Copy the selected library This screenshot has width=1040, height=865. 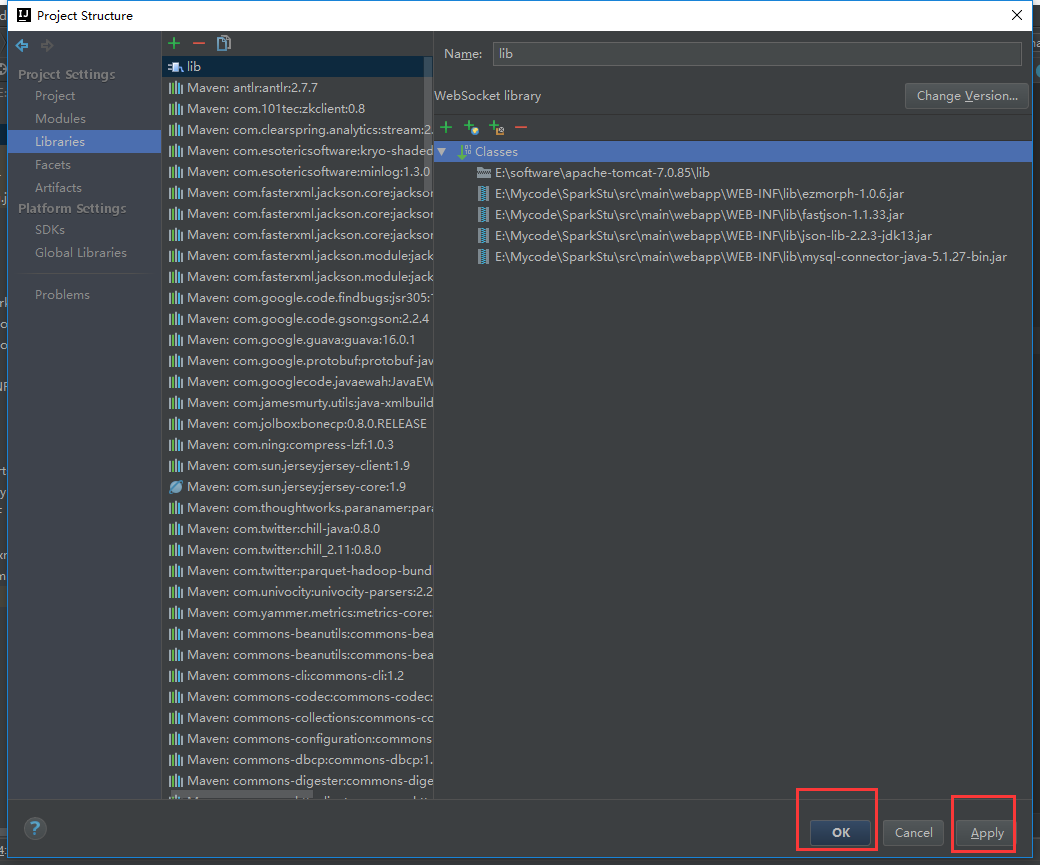[x=224, y=43]
